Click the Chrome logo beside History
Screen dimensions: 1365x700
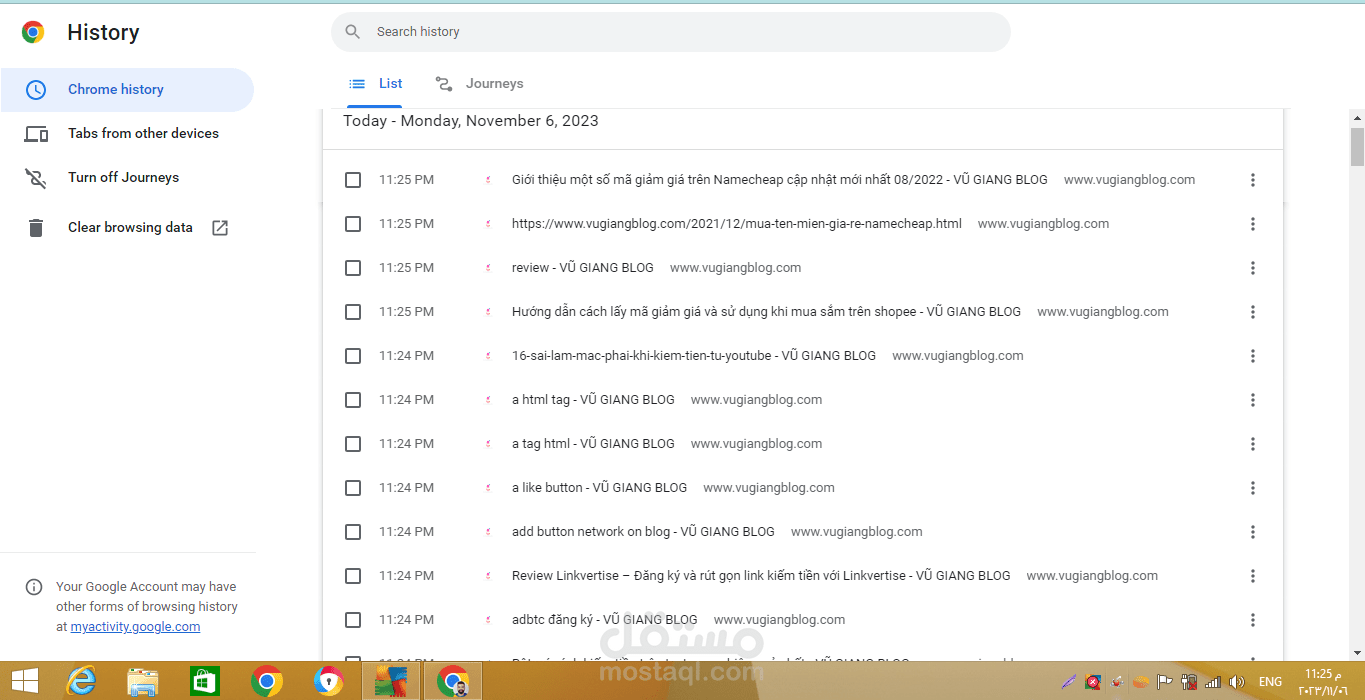point(33,32)
